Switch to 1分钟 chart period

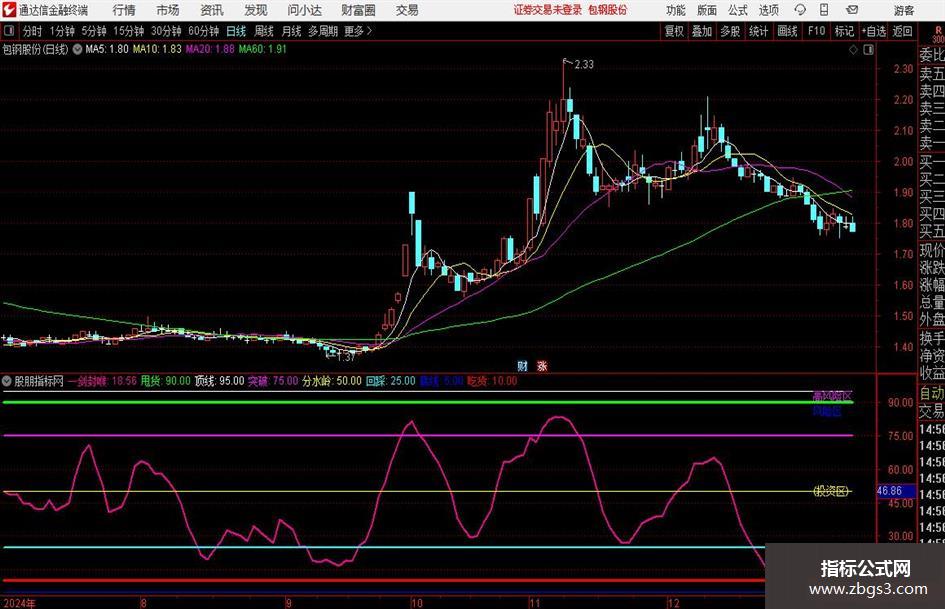coord(62,31)
